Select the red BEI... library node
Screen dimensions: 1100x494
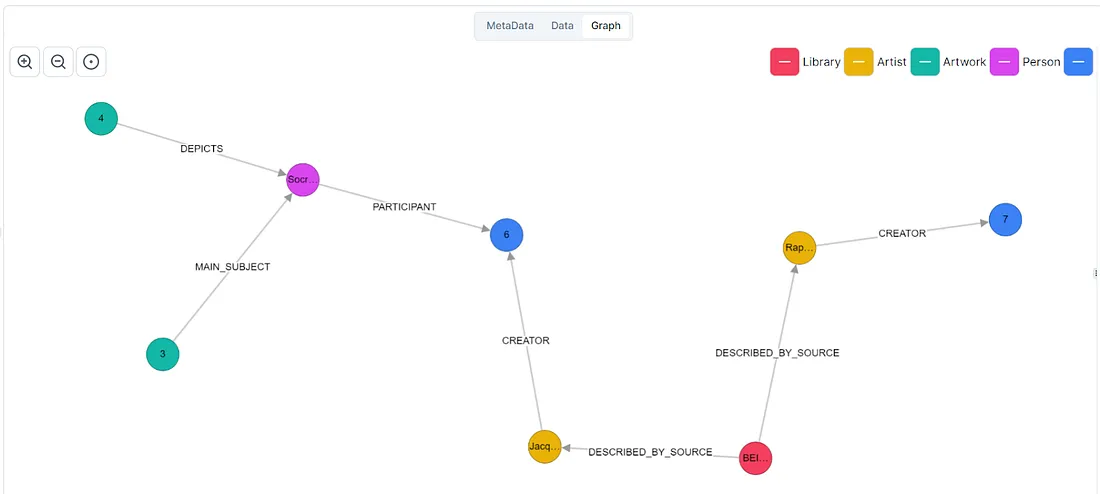tap(756, 459)
